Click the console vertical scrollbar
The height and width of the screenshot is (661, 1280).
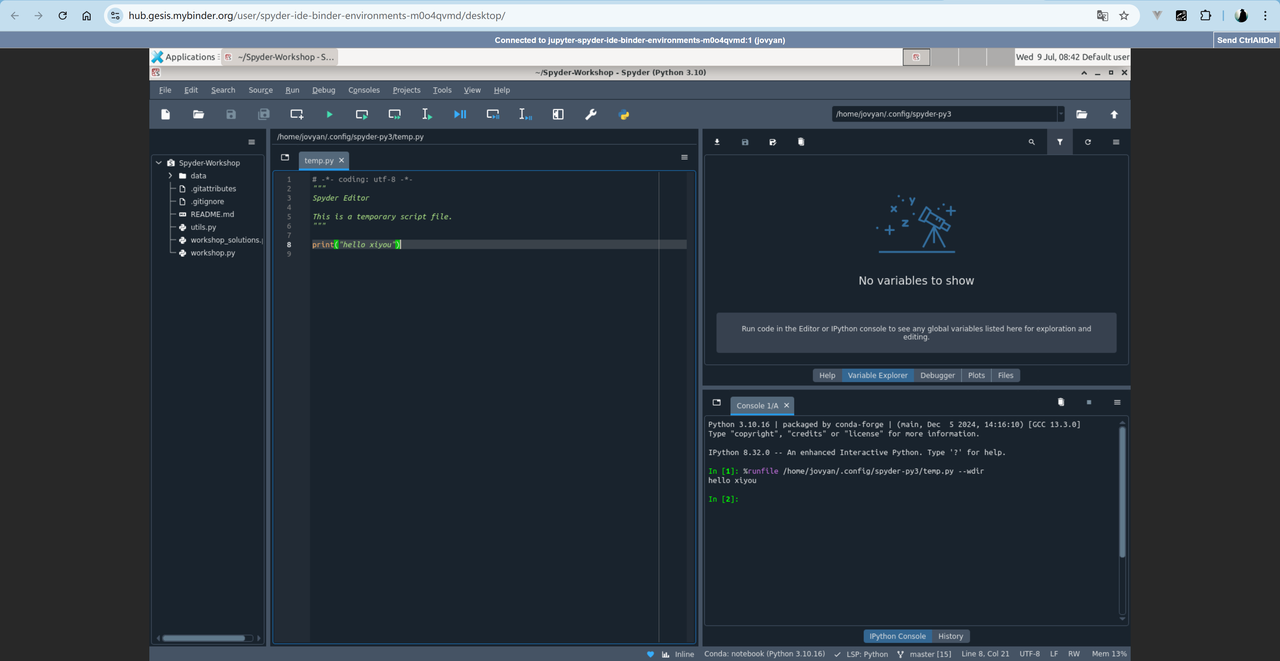click(x=1121, y=492)
